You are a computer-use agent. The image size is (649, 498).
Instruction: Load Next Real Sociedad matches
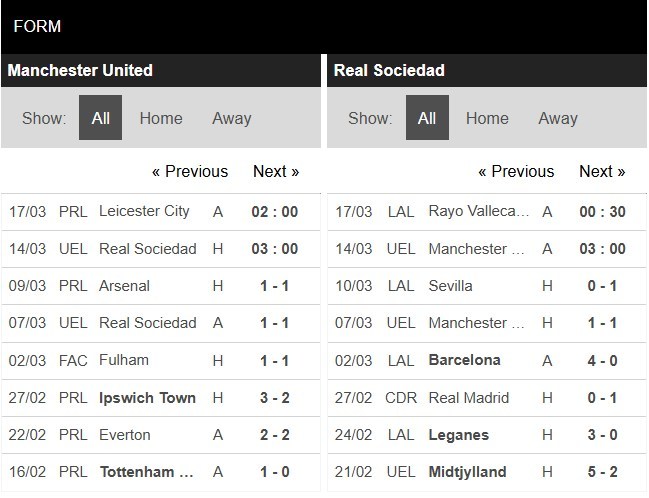click(602, 171)
